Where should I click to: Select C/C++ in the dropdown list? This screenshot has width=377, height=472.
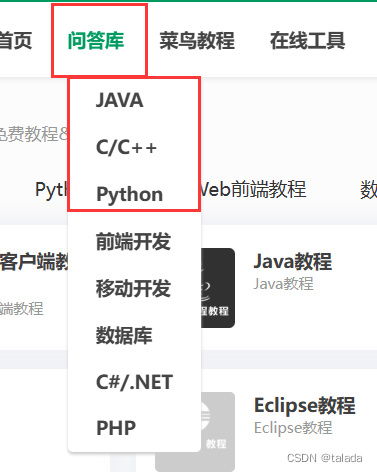point(126,147)
